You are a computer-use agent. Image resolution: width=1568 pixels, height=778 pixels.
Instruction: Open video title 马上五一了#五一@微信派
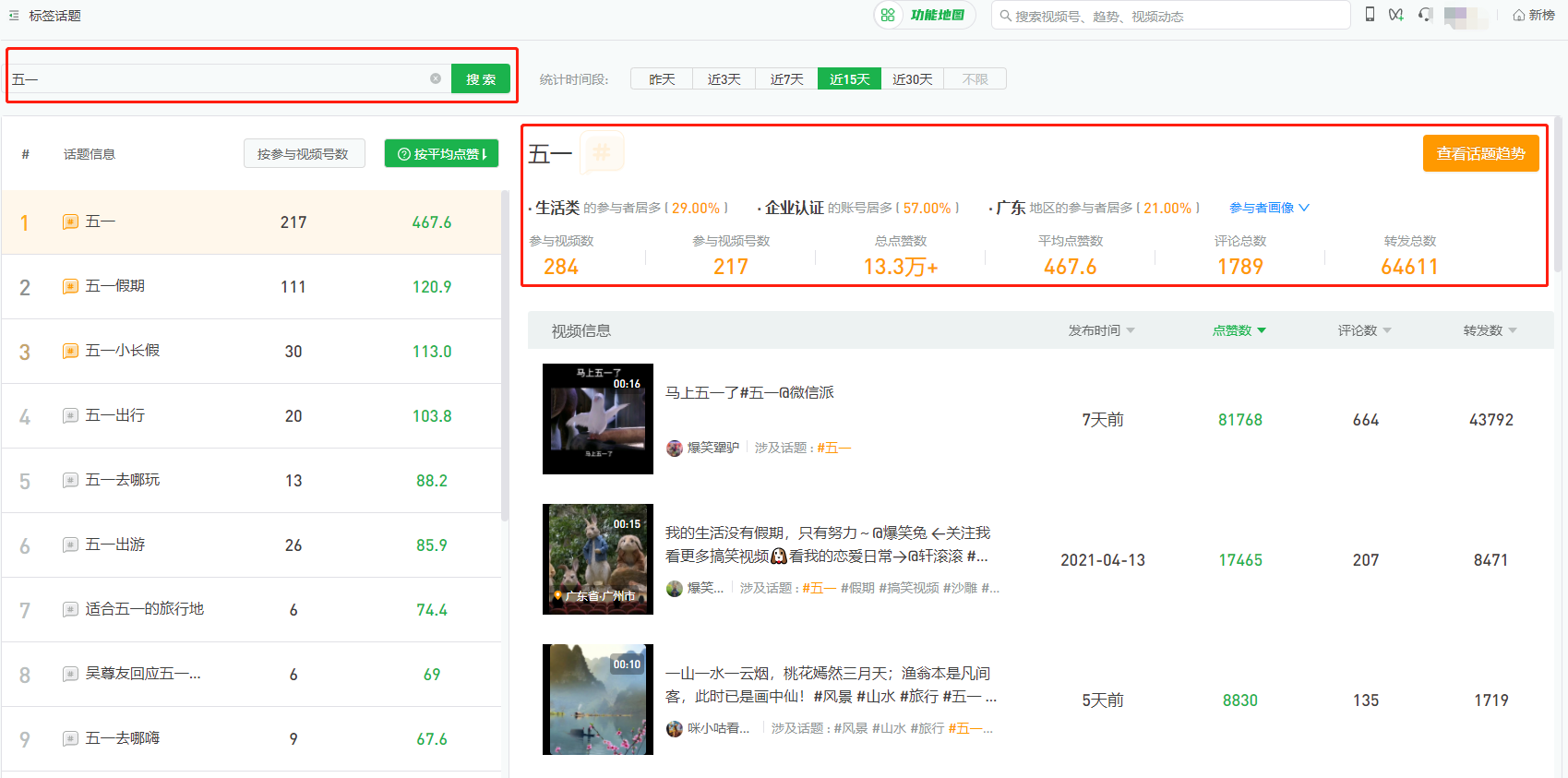click(749, 392)
